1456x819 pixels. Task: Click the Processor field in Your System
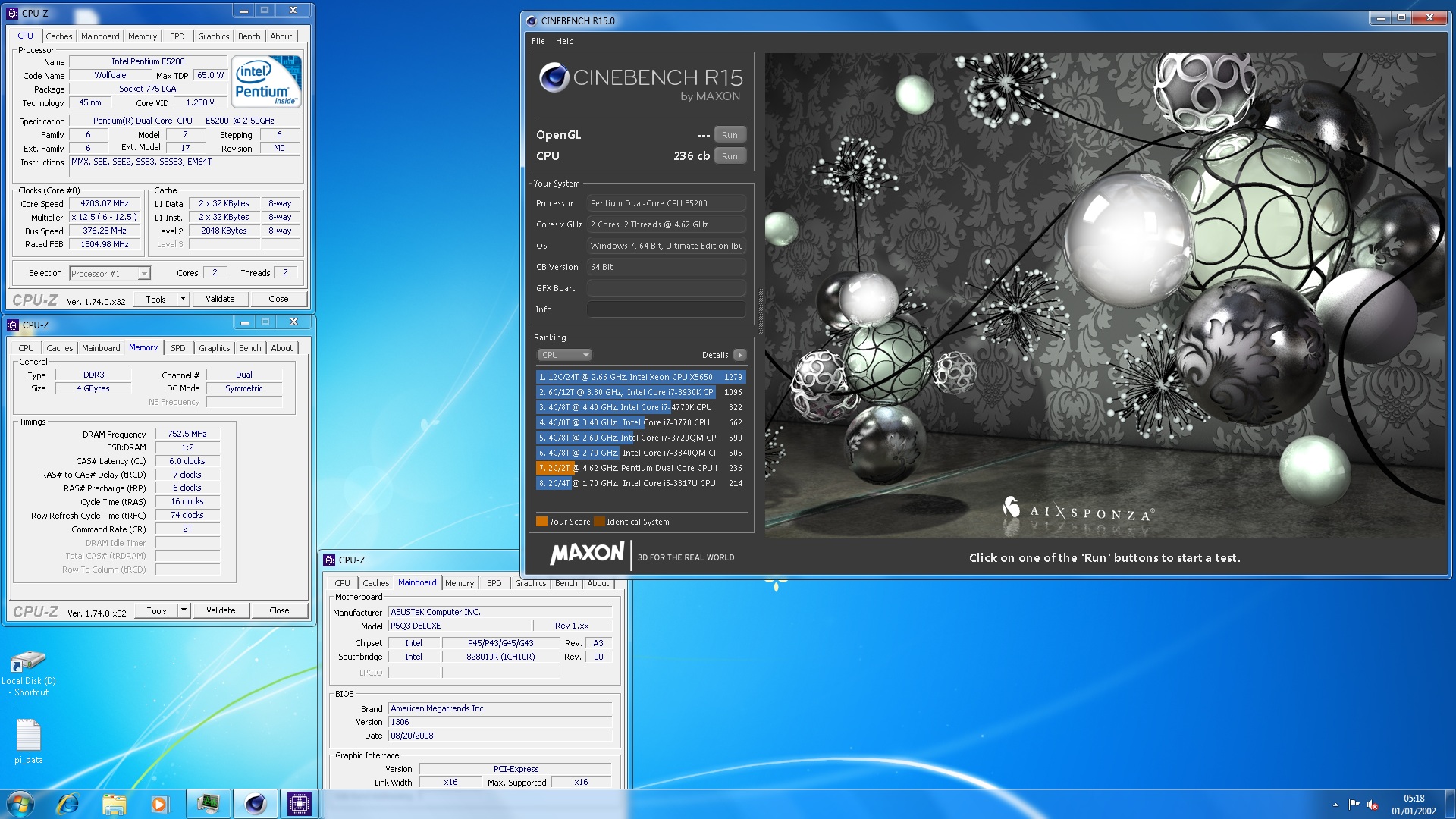pos(667,203)
